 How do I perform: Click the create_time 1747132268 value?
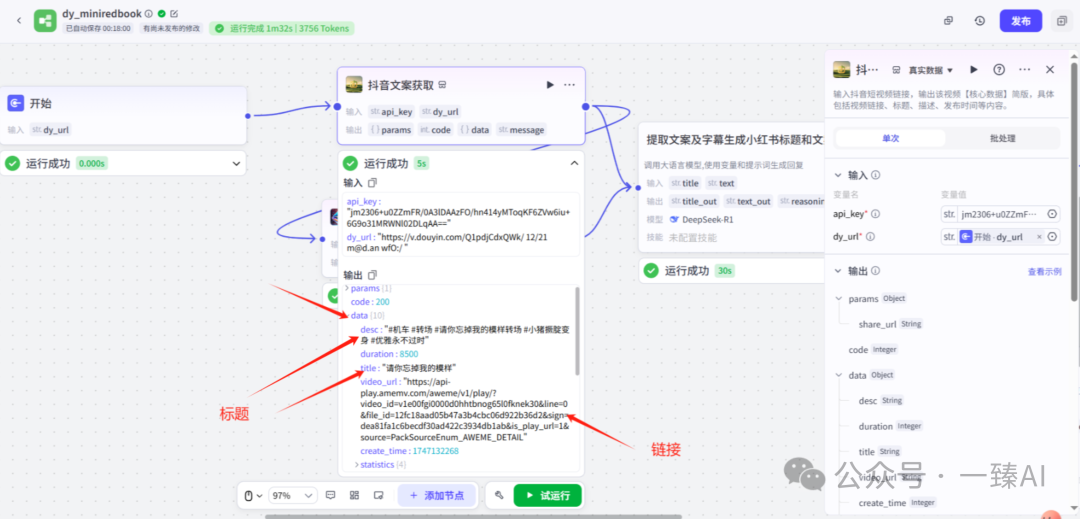435,451
